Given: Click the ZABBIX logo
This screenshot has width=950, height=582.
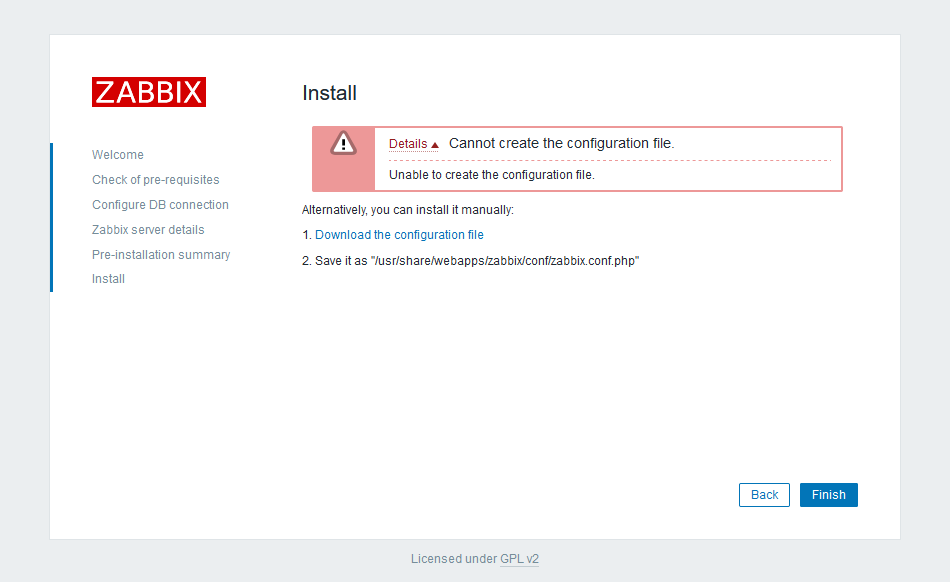Looking at the screenshot, I should [x=149, y=92].
